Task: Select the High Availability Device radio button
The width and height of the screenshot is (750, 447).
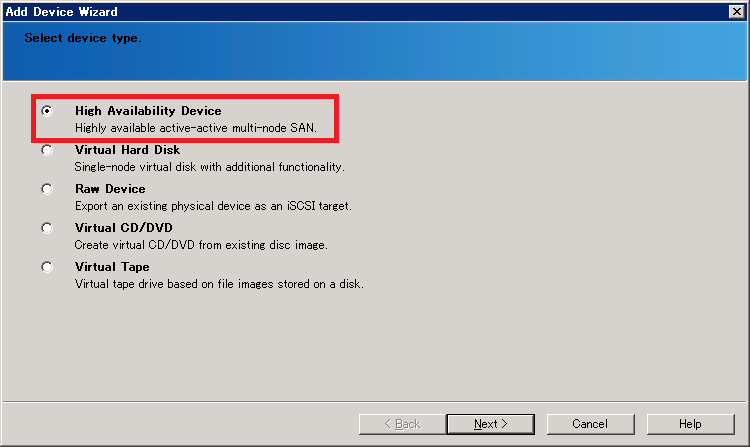Action: click(47, 111)
